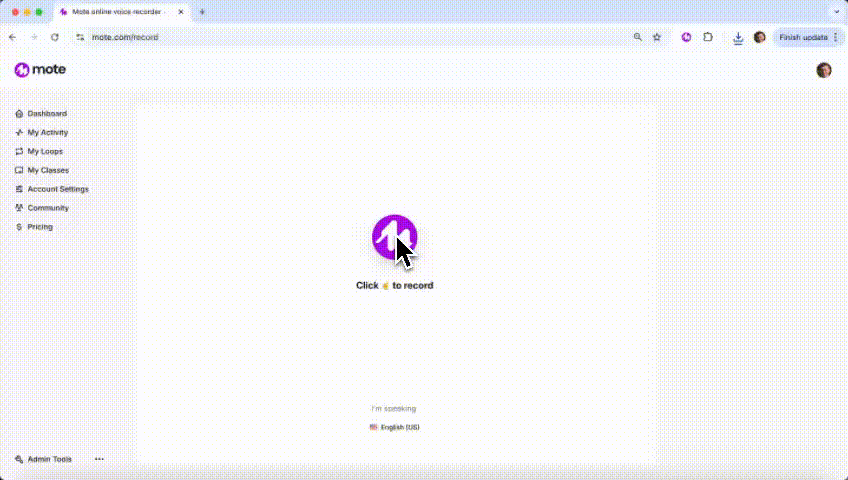Click the Pricing dollar icon

(19, 227)
